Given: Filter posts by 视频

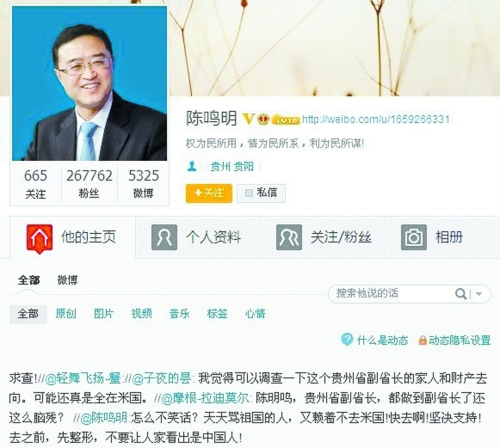Looking at the screenshot, I should point(142,313).
